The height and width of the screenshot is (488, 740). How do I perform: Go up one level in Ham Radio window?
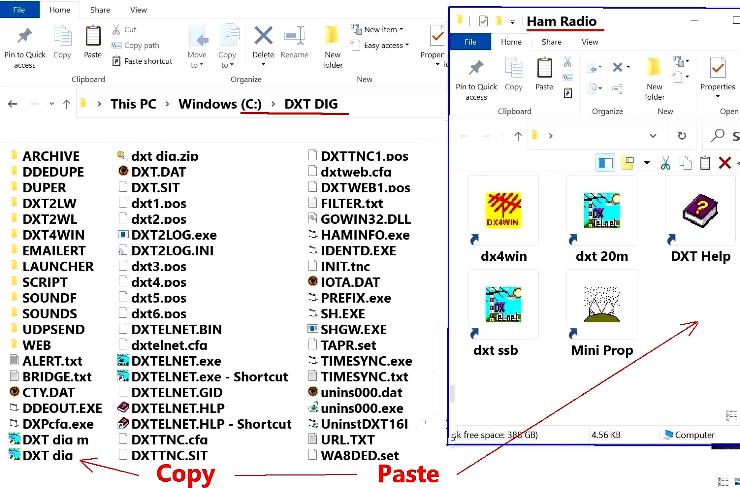coord(518,136)
